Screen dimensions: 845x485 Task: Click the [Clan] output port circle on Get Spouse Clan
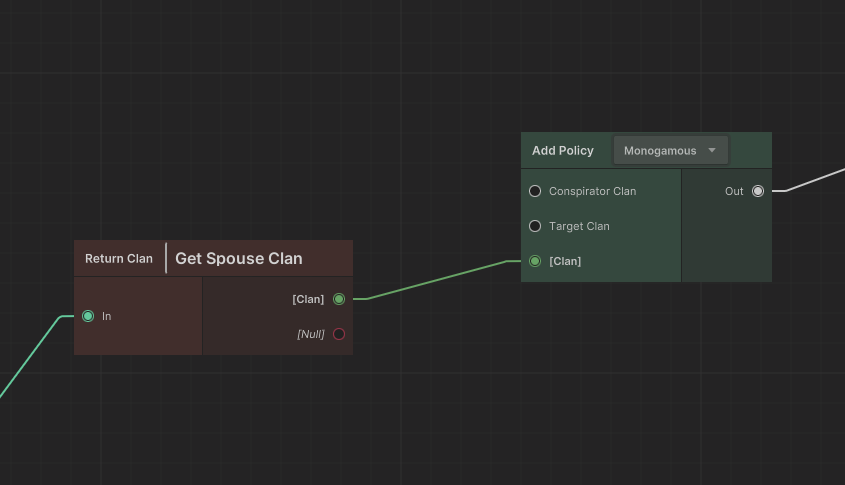click(339, 299)
